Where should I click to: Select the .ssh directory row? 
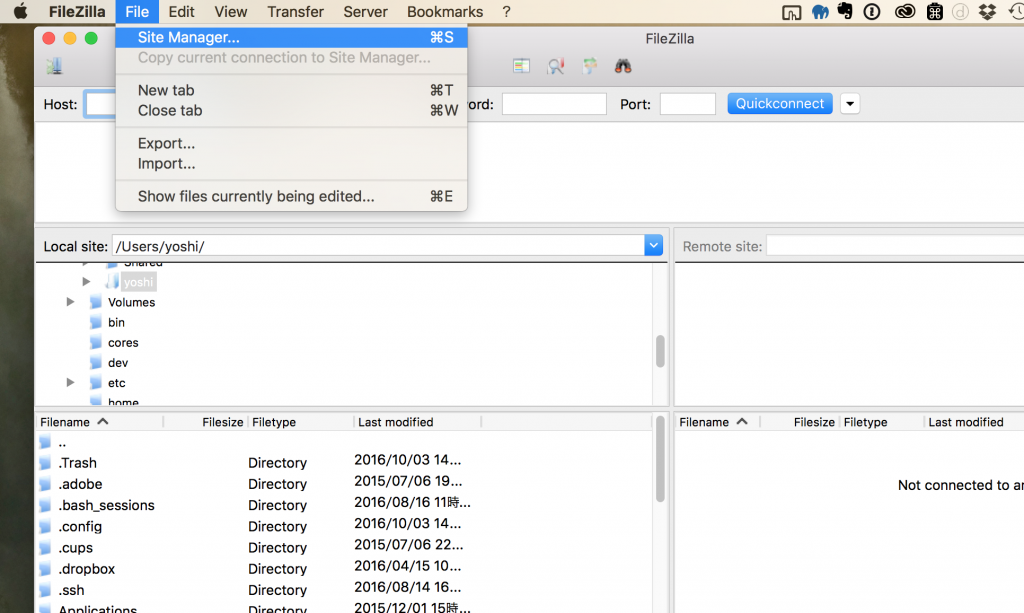pyautogui.click(x=345, y=590)
